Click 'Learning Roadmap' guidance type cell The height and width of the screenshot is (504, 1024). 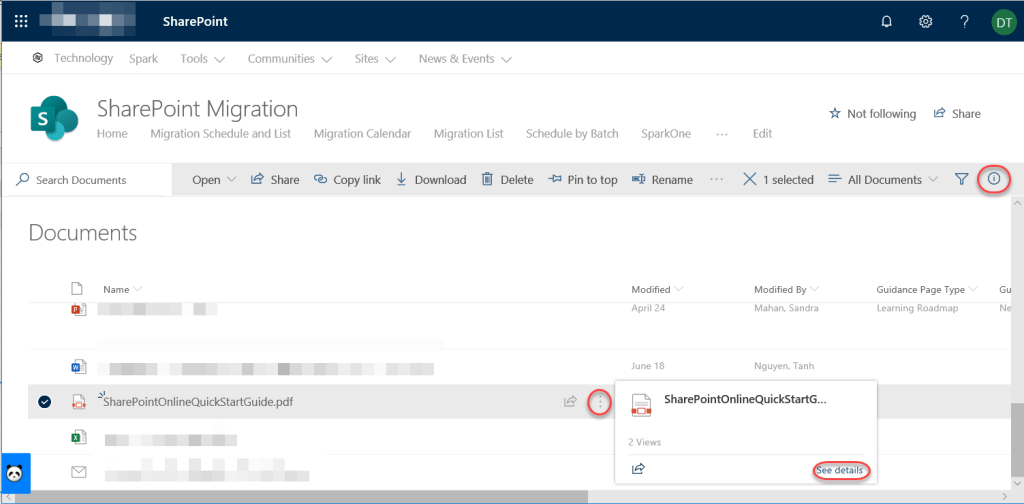click(918, 308)
